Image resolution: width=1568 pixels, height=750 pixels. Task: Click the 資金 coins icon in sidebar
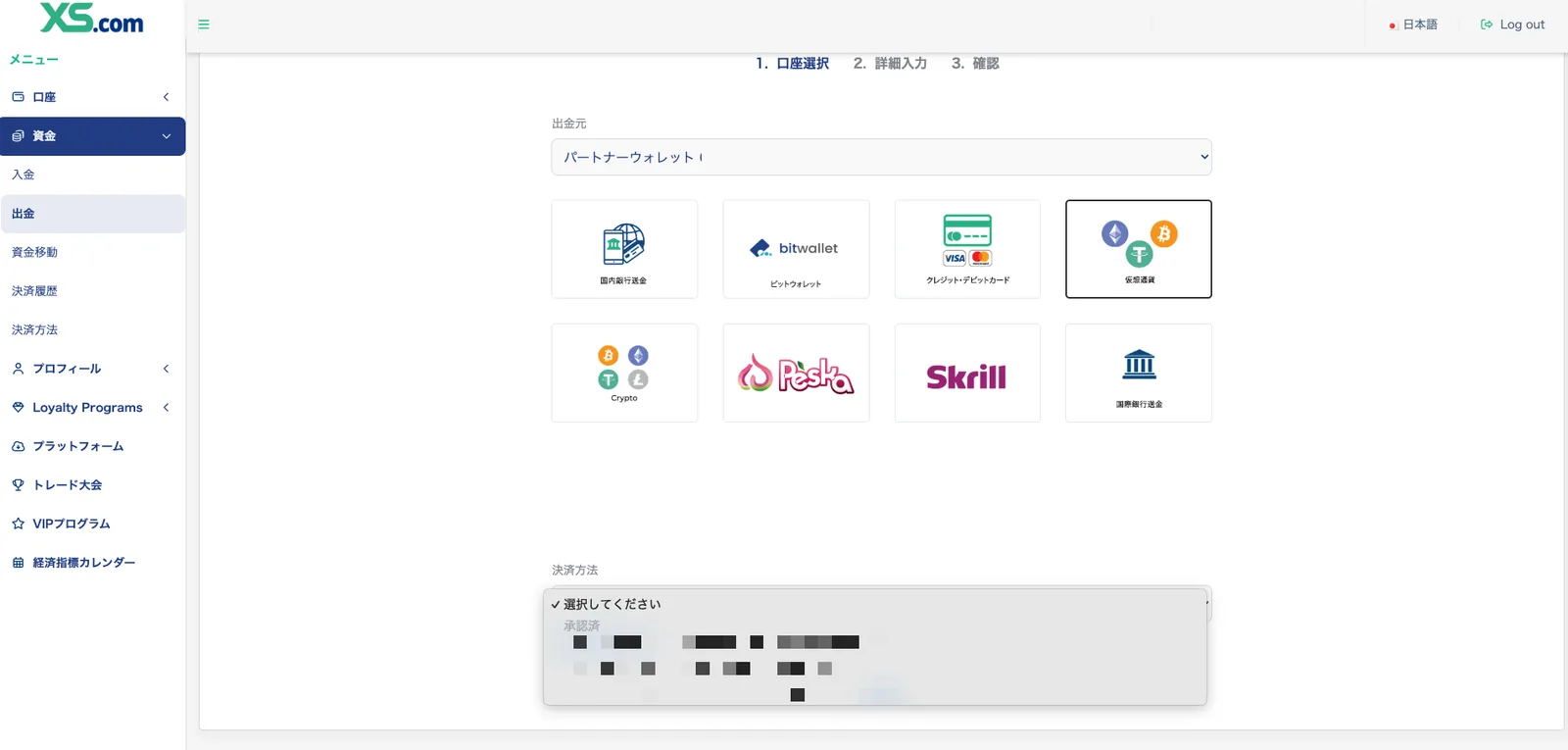pyautogui.click(x=18, y=136)
